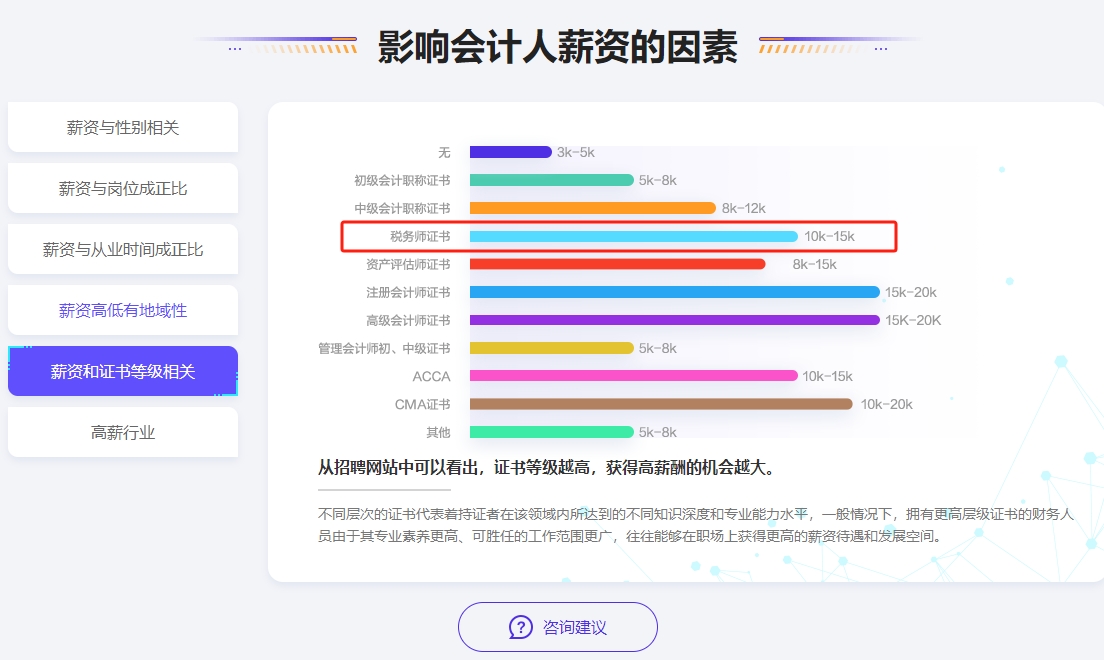Switch to 薪资与性别相关 tab
The height and width of the screenshot is (660, 1104).
[x=123, y=127]
